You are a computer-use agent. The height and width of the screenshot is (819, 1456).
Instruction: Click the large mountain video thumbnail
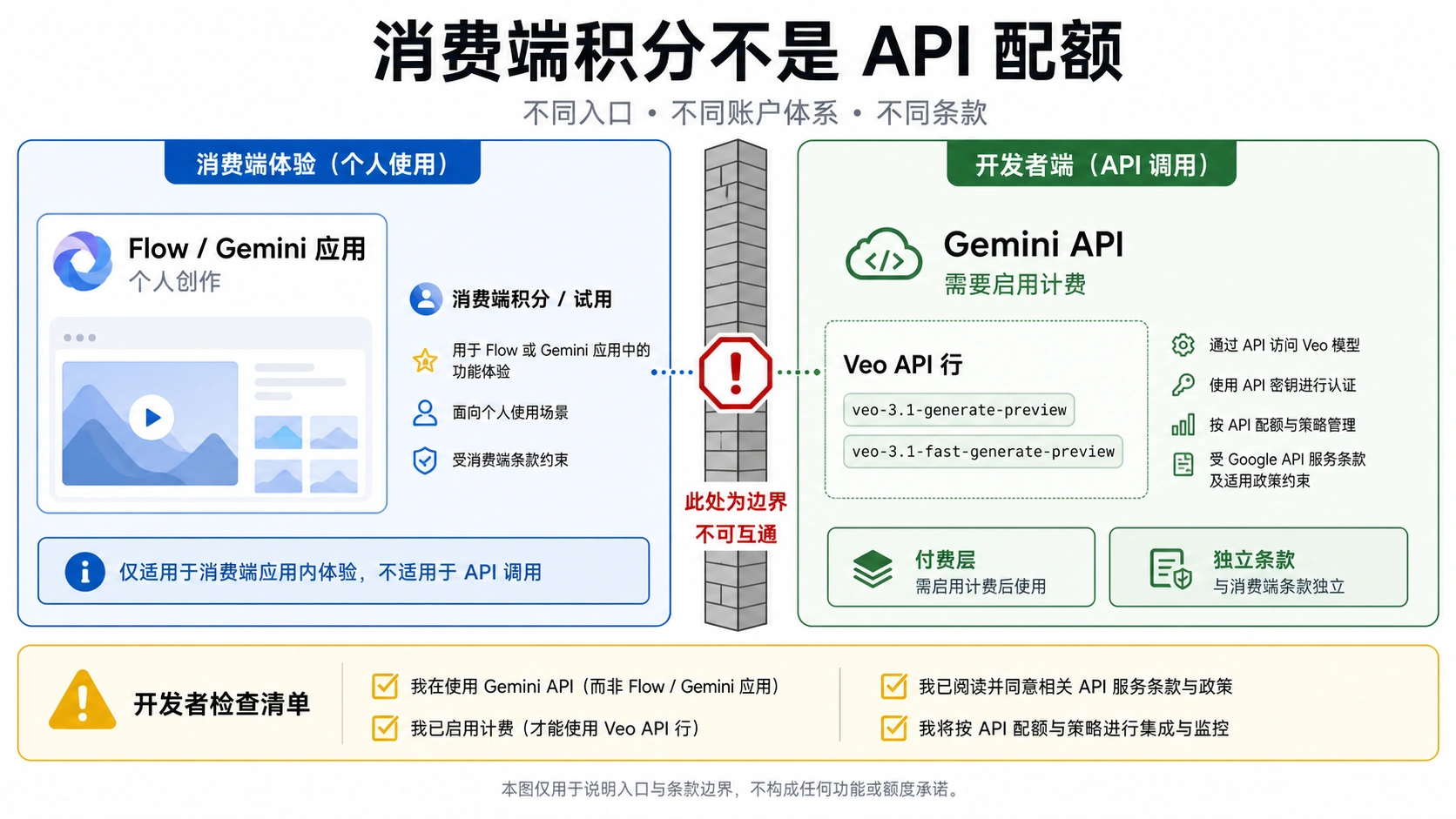[150, 423]
